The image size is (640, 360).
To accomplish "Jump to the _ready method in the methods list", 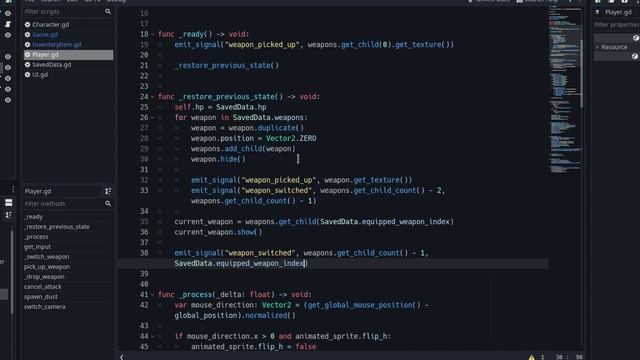I will (33, 217).
